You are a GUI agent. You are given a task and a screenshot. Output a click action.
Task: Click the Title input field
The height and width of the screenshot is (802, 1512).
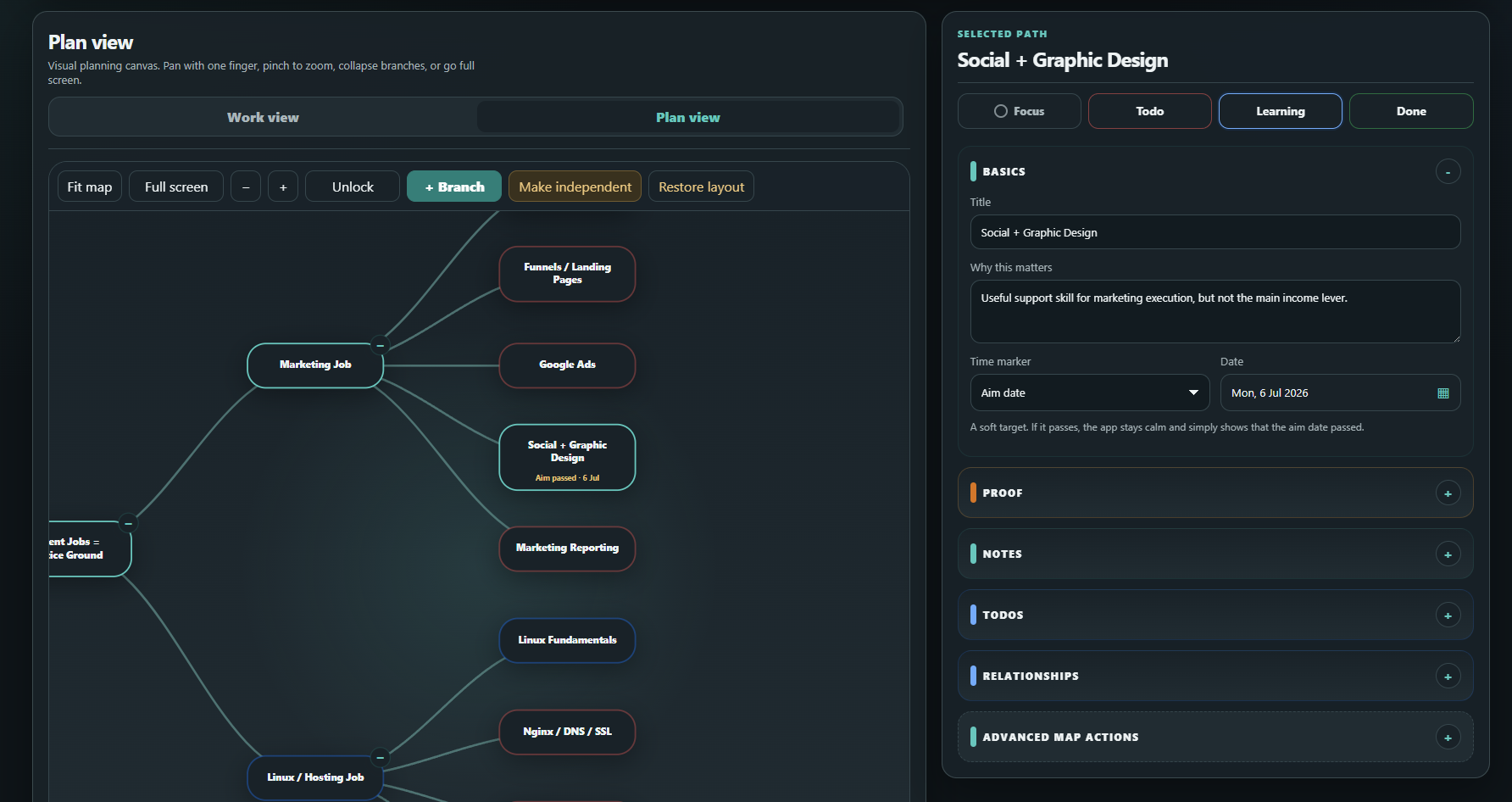[x=1215, y=232]
